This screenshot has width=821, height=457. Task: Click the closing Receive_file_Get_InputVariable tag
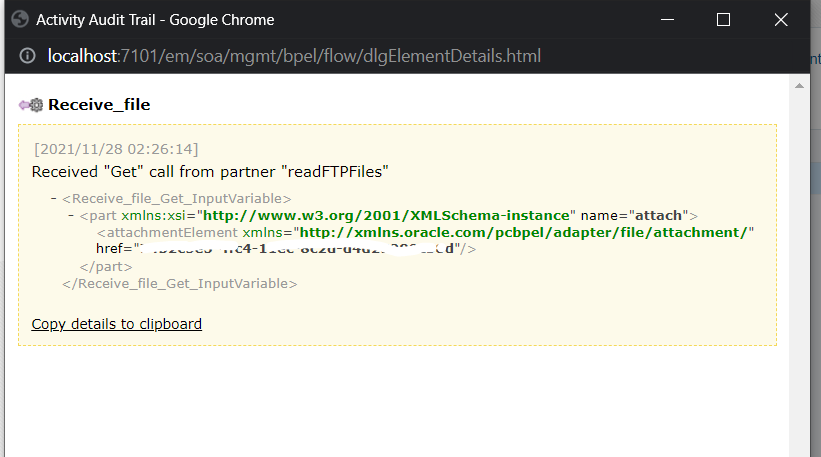coord(179,283)
